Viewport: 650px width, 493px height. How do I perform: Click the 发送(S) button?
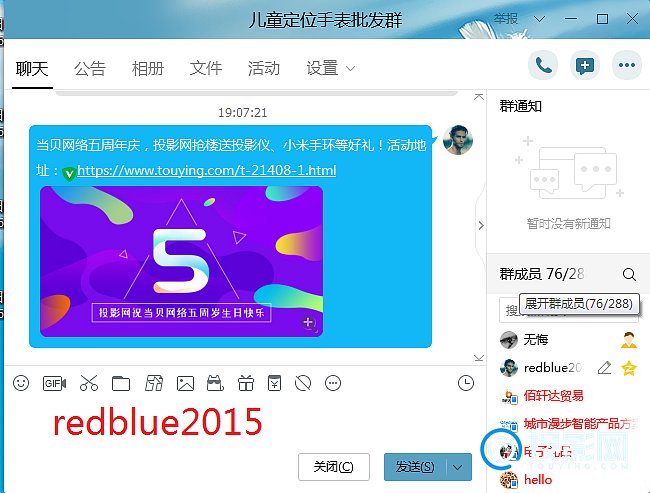tap(415, 467)
